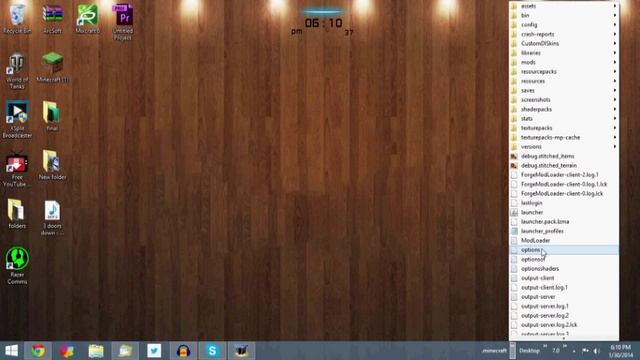The height and width of the screenshot is (360, 640).
Task: Open the .minecraft toolbar on the taskbar
Action: [x=494, y=351]
